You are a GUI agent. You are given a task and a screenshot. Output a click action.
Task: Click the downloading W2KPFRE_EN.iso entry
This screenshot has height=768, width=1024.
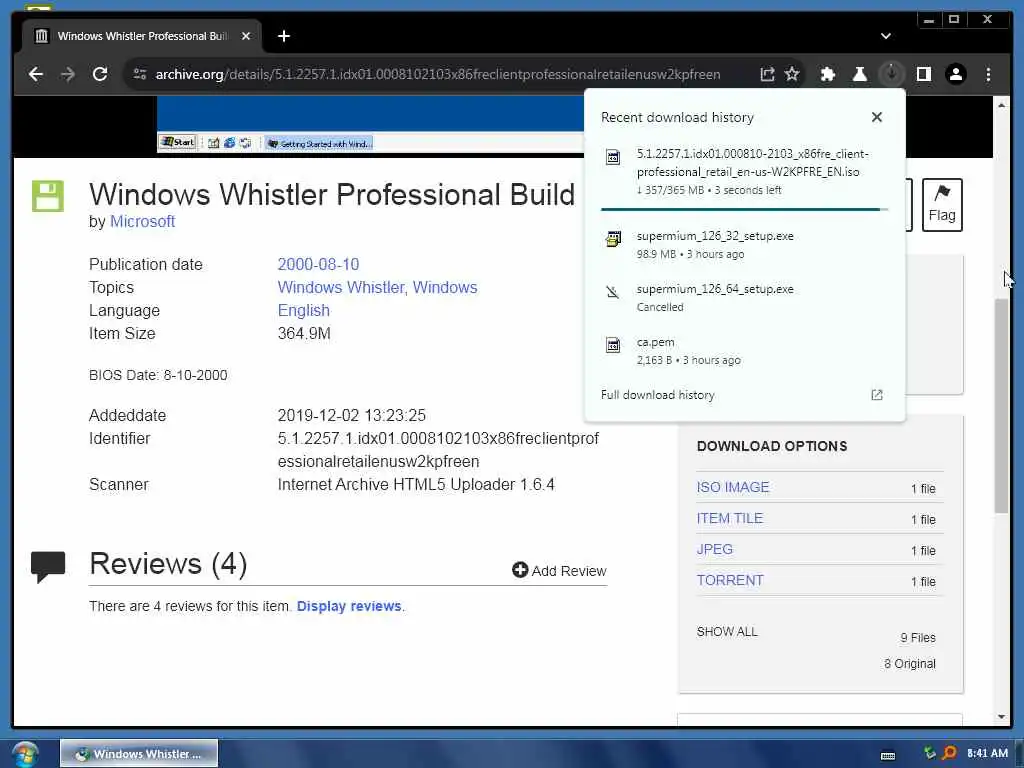744,172
